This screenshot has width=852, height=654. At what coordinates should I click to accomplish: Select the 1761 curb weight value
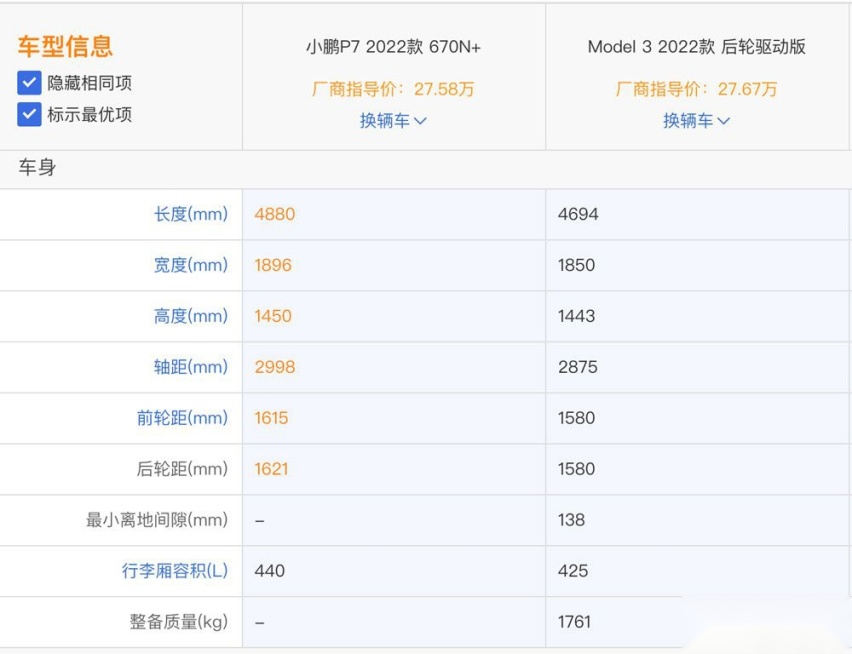(574, 622)
